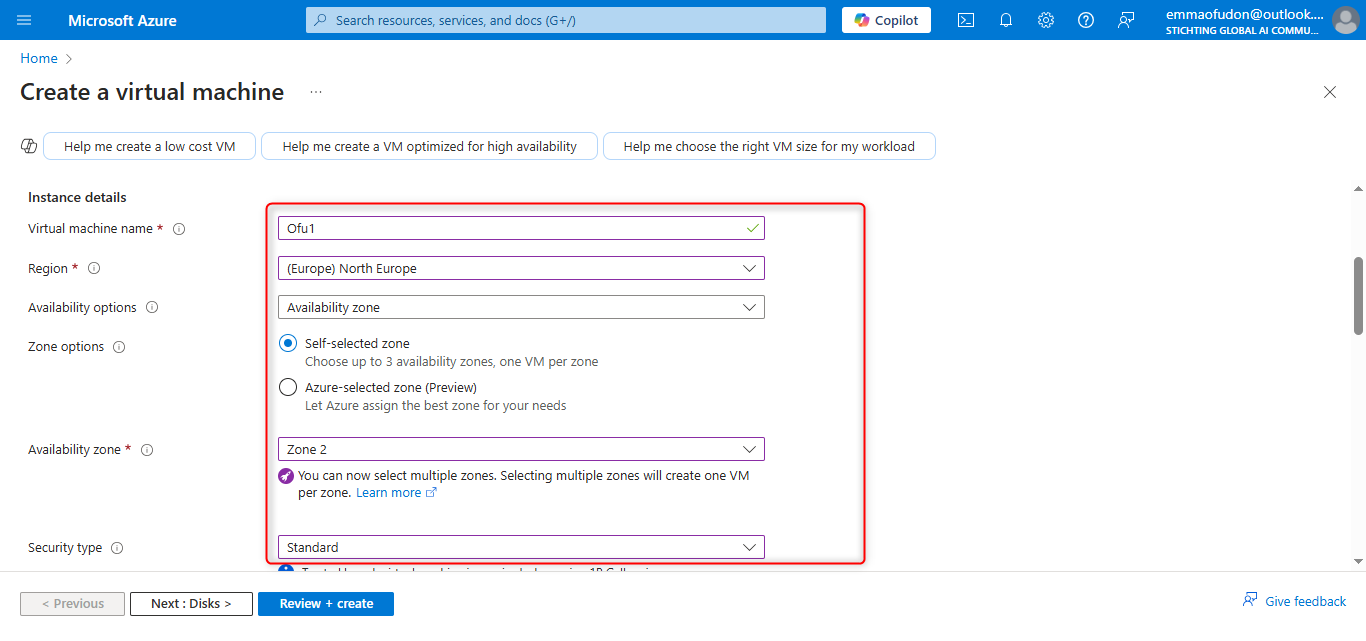The image size is (1366, 641).
Task: Click the Review + create button
Action: click(x=326, y=604)
